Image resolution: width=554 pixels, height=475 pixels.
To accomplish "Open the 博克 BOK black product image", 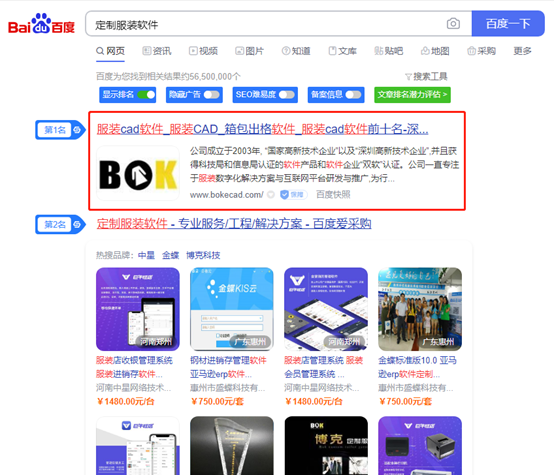I will (326, 446).
